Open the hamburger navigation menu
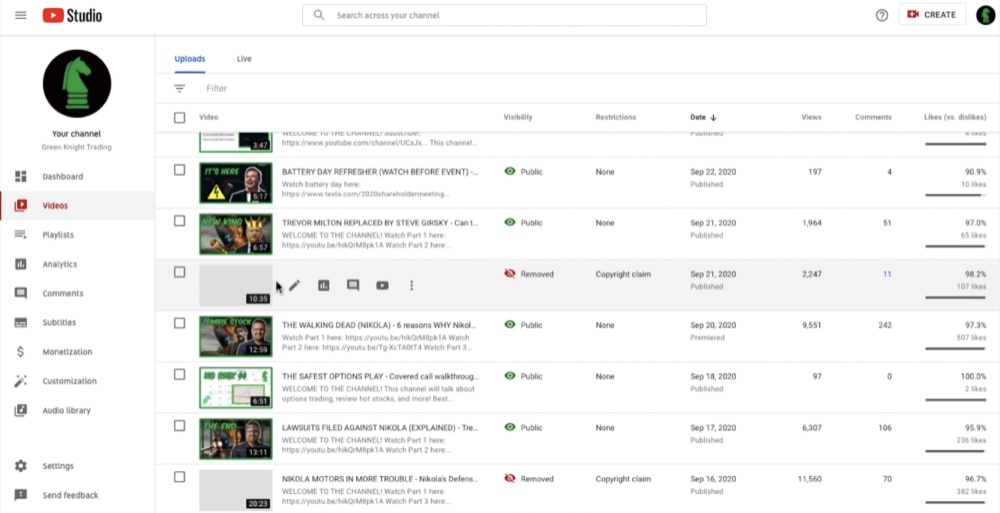This screenshot has height=513, width=1000. 20,15
